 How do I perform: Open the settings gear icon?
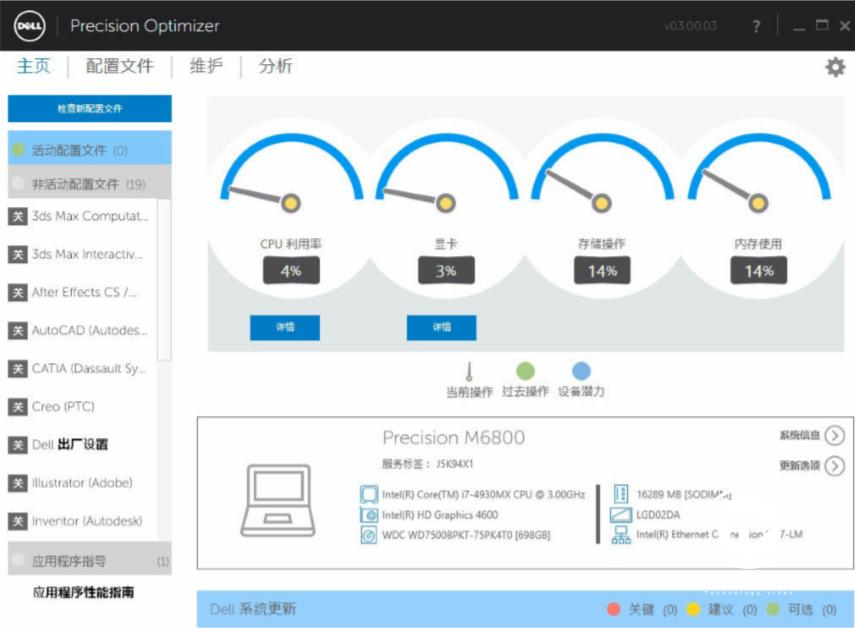coord(835,67)
